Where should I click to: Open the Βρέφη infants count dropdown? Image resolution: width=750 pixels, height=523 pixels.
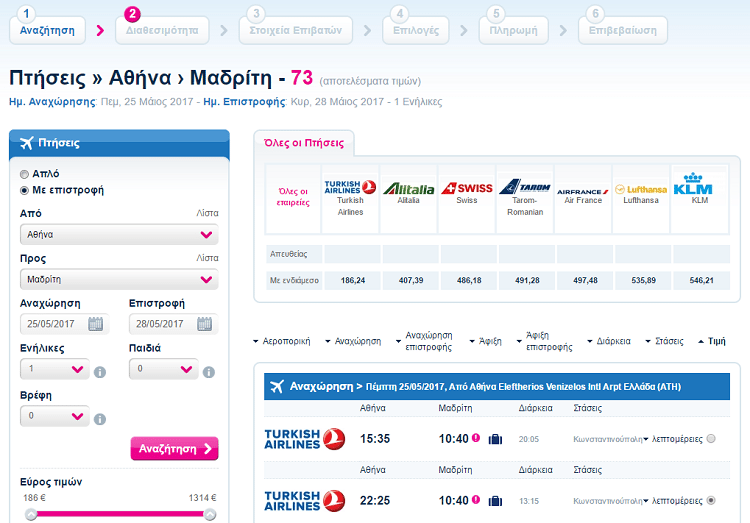tap(55, 416)
